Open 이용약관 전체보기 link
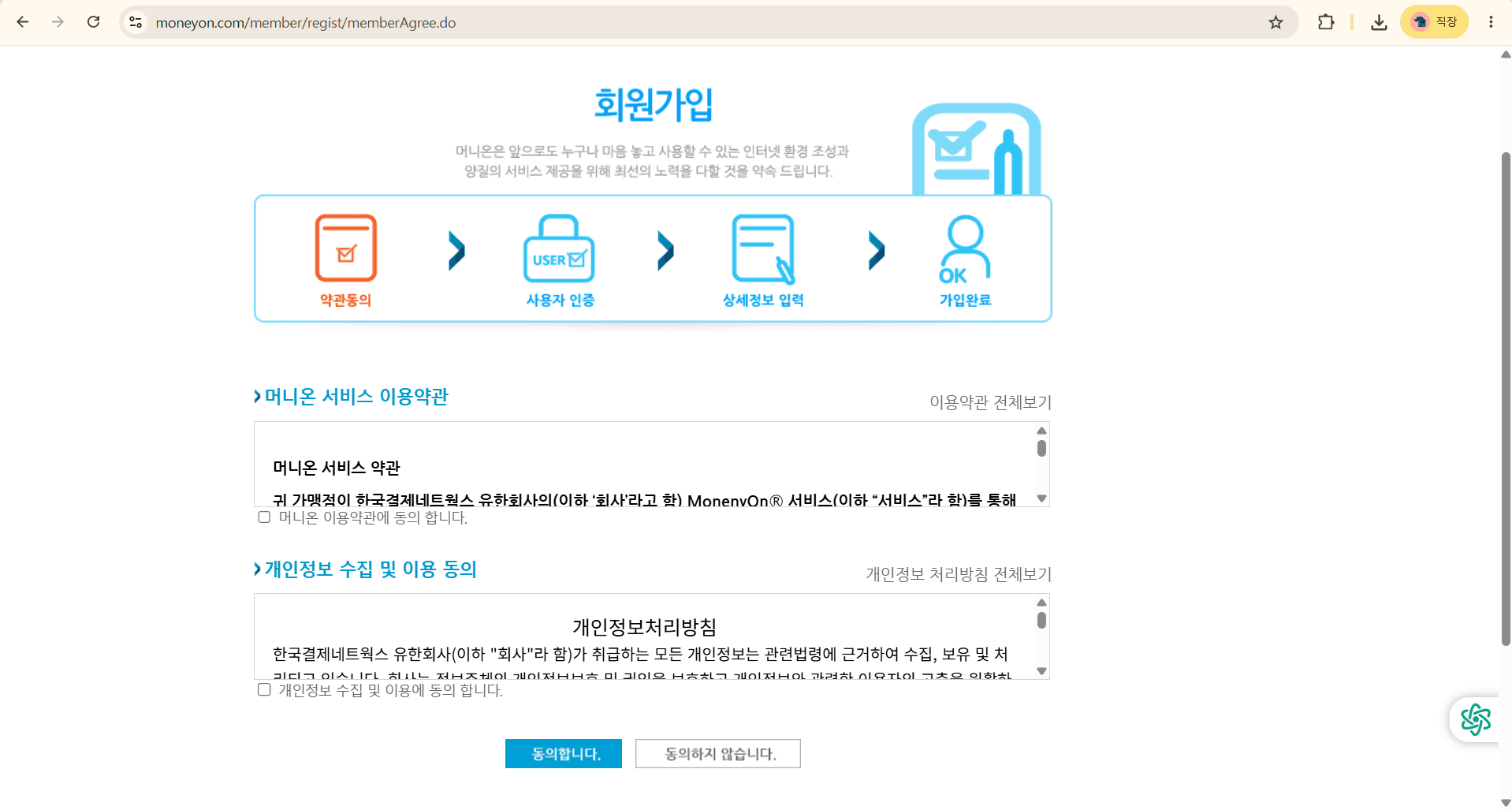1512x810 pixels. (x=990, y=402)
